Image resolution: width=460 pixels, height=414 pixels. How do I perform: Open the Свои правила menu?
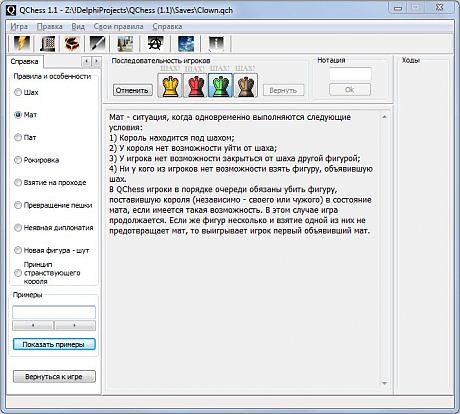tap(118, 26)
